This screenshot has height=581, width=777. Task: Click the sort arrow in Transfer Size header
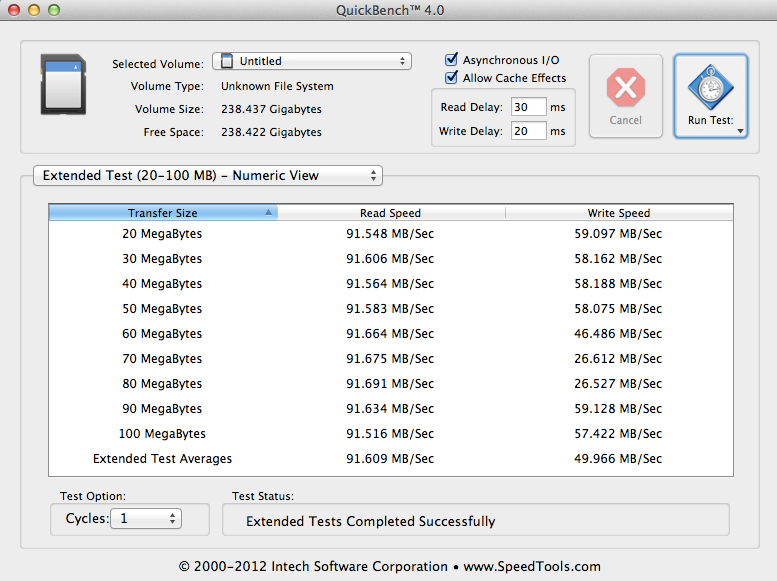(x=268, y=213)
